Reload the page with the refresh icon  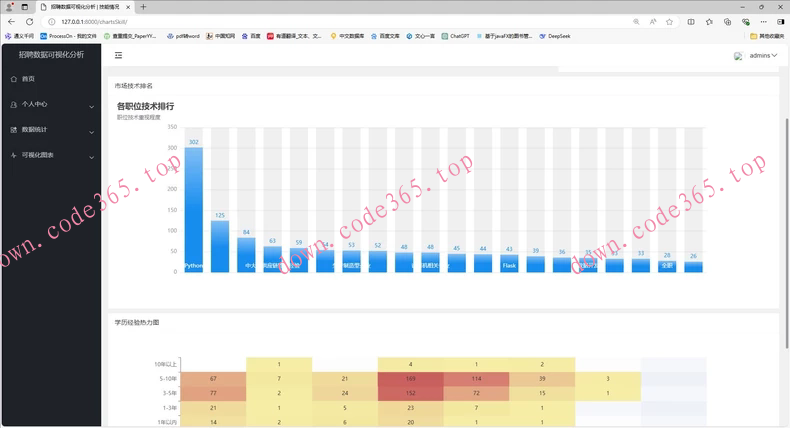29,21
